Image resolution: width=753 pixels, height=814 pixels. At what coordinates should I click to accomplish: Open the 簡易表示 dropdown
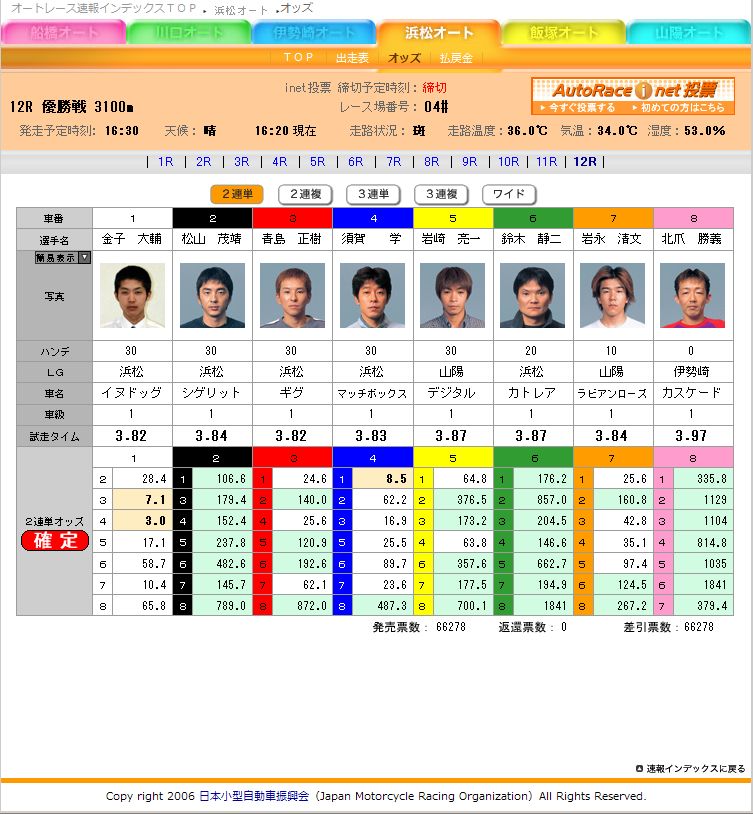pos(63,257)
